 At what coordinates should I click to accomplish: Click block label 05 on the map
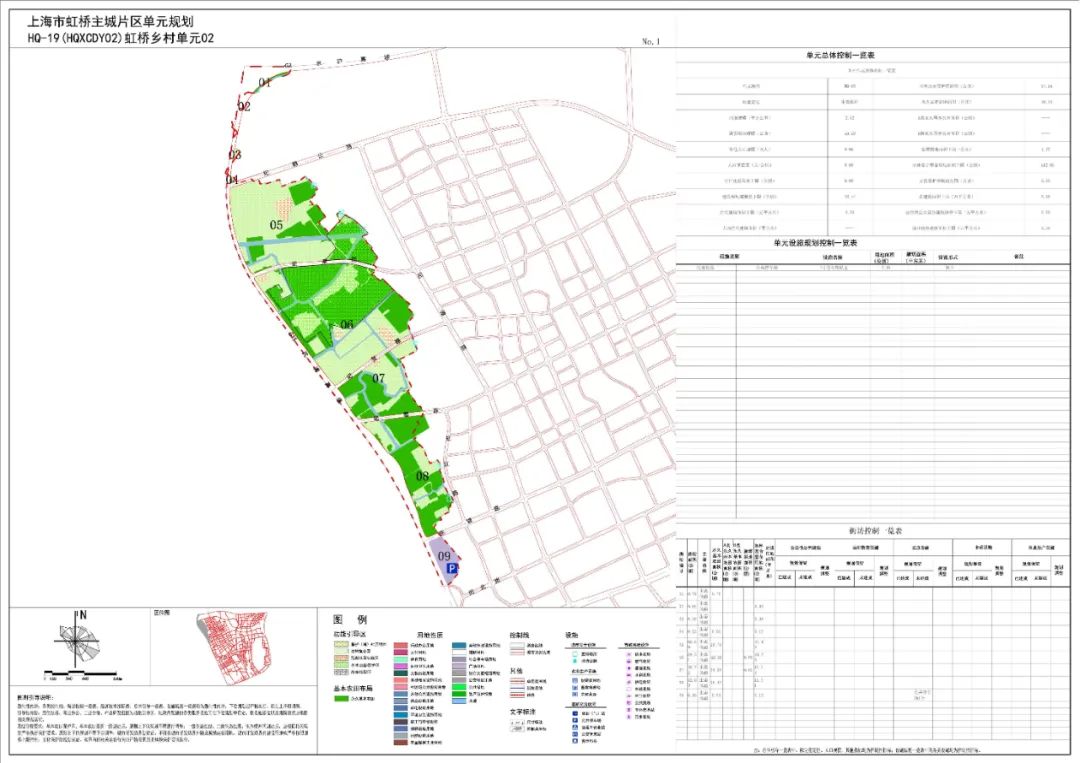pos(276,224)
